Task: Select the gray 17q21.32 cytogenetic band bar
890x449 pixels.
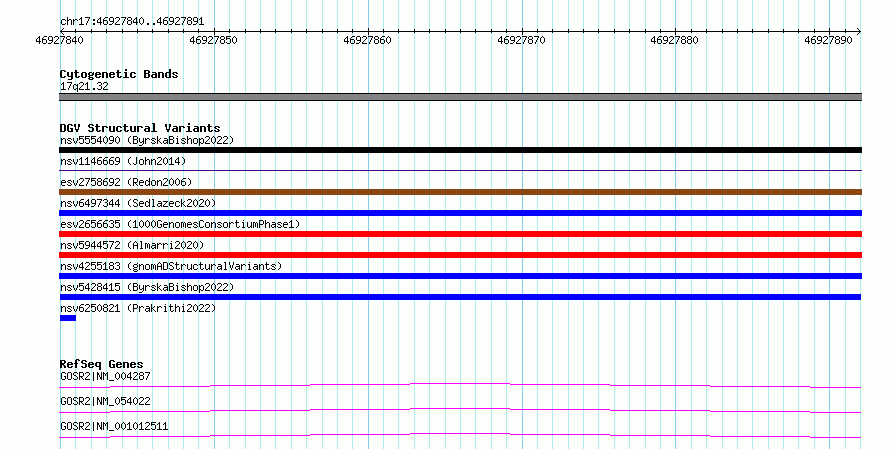Action: 460,97
